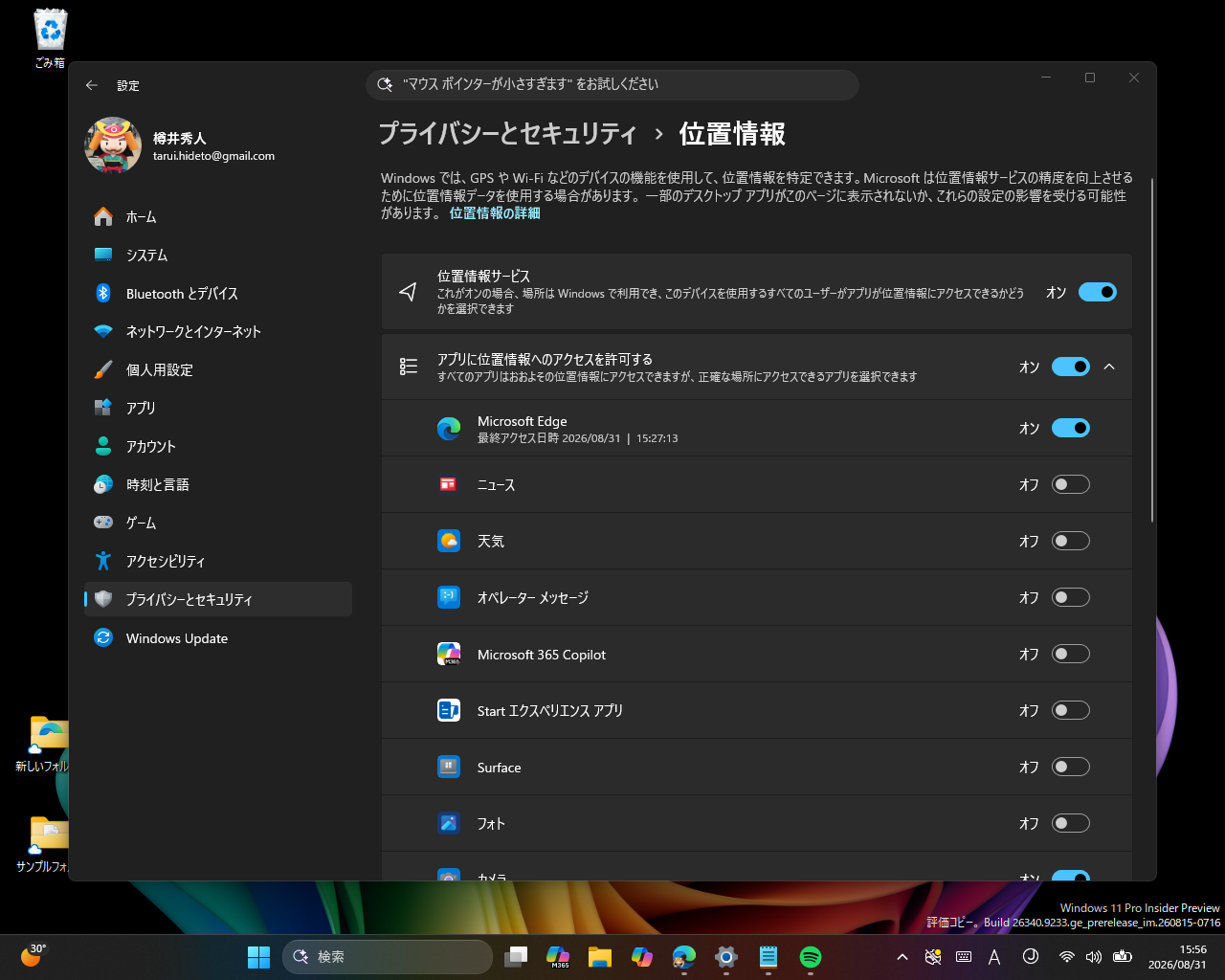Click the weather widget showing 30°

[33, 956]
